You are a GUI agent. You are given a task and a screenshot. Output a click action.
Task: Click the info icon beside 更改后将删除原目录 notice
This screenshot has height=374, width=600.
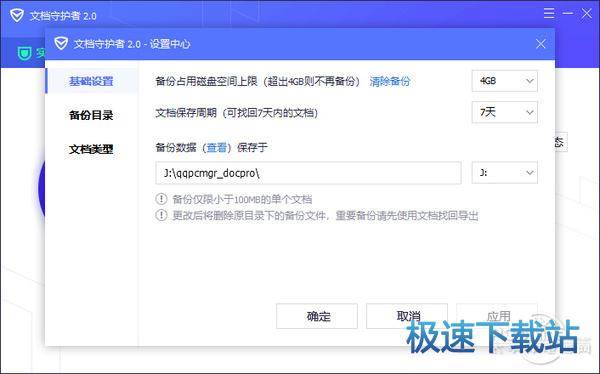point(161,215)
